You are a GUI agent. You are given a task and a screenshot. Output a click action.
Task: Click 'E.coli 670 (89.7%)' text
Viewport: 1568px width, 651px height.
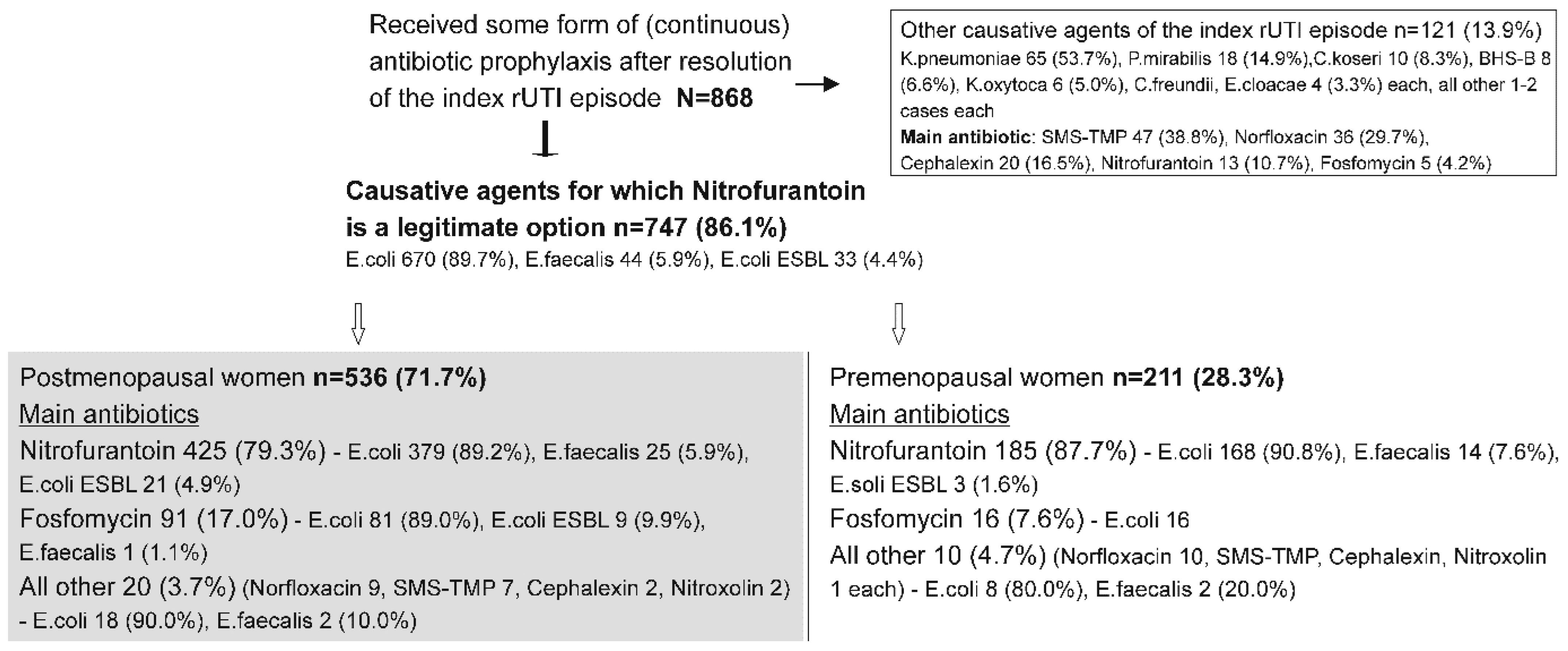pyautogui.click(x=430, y=260)
